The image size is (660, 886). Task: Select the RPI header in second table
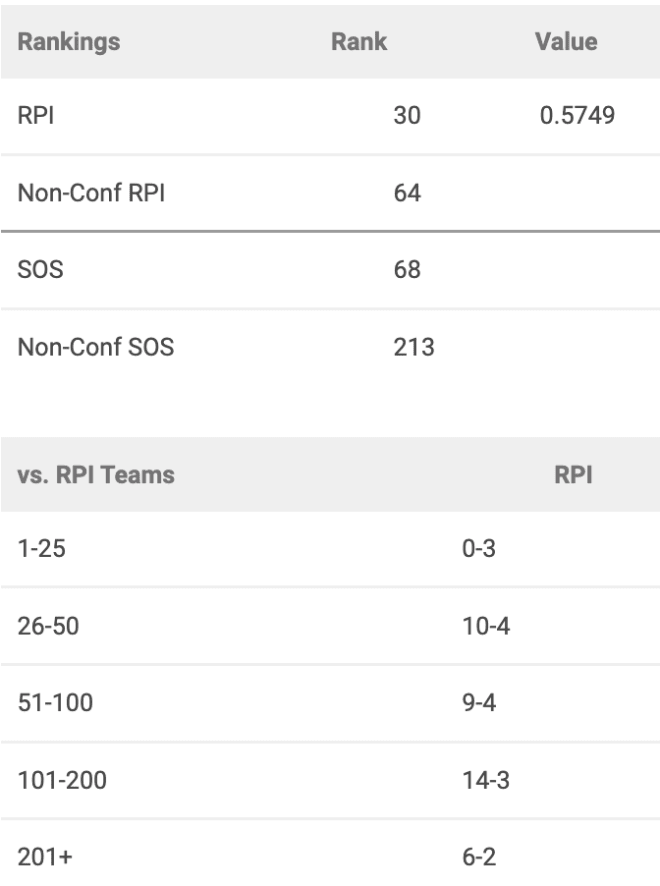(573, 475)
